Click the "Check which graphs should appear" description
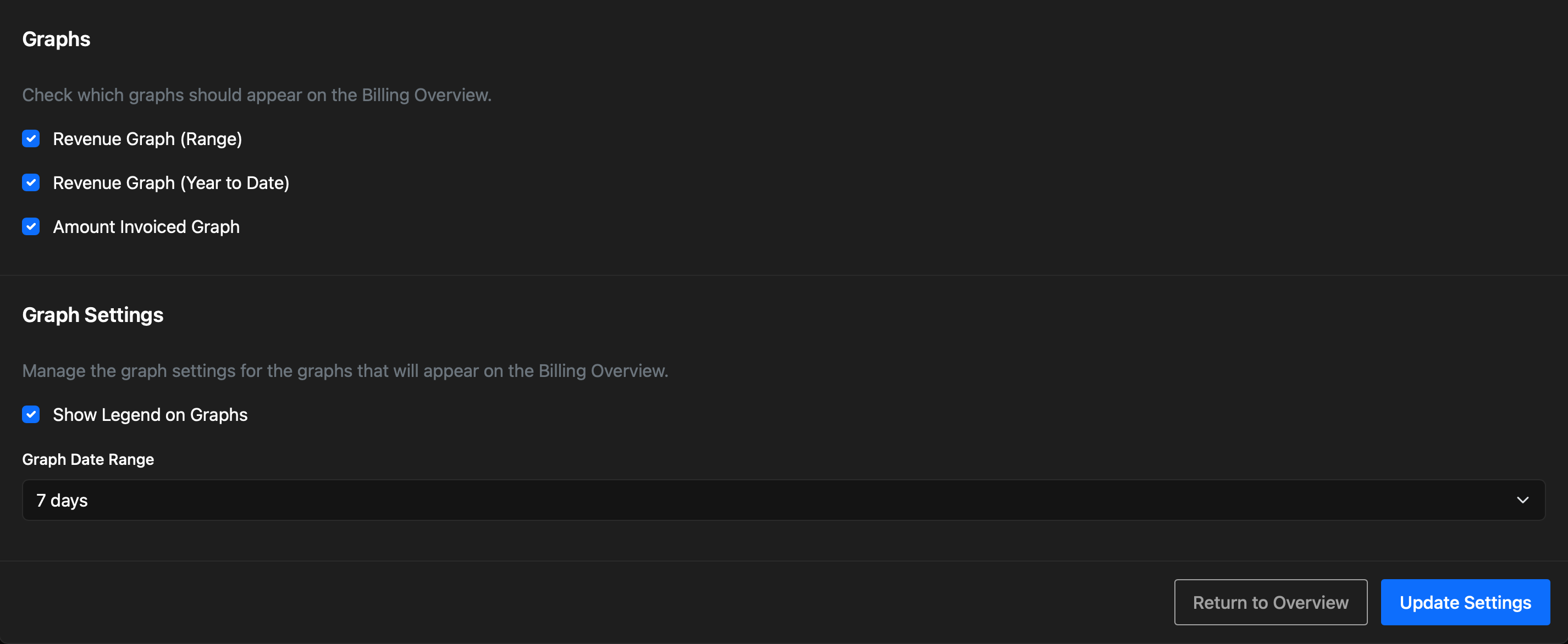 coord(257,95)
